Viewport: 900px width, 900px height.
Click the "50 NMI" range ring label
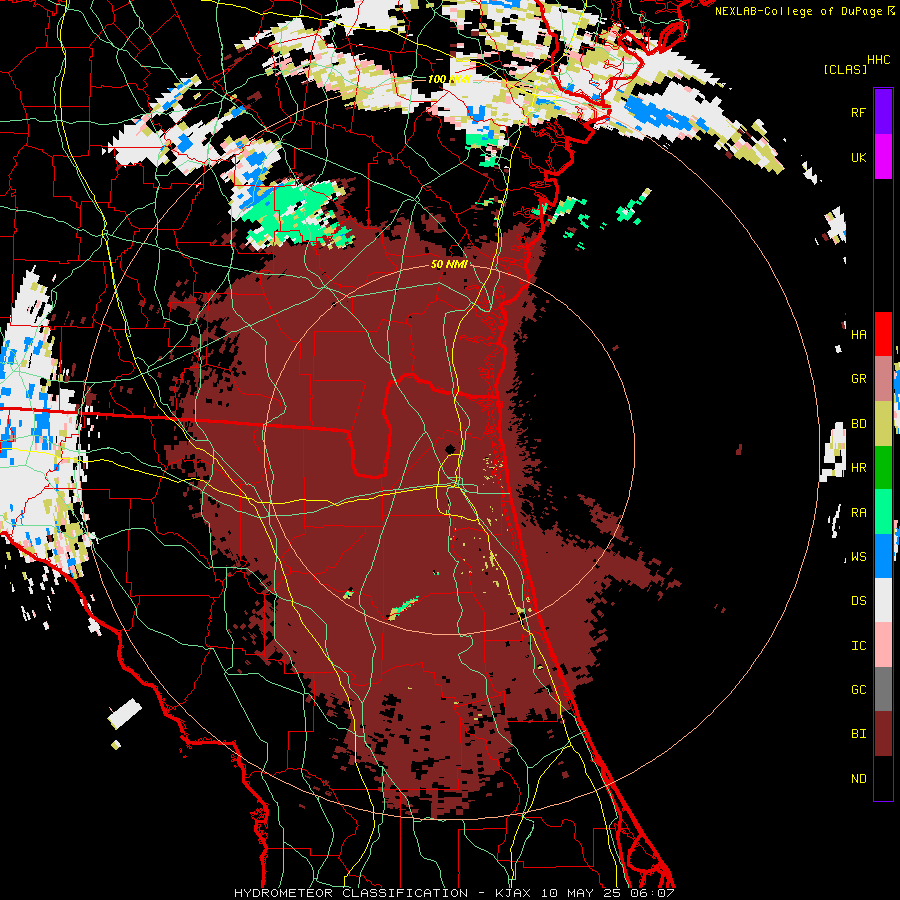449,265
